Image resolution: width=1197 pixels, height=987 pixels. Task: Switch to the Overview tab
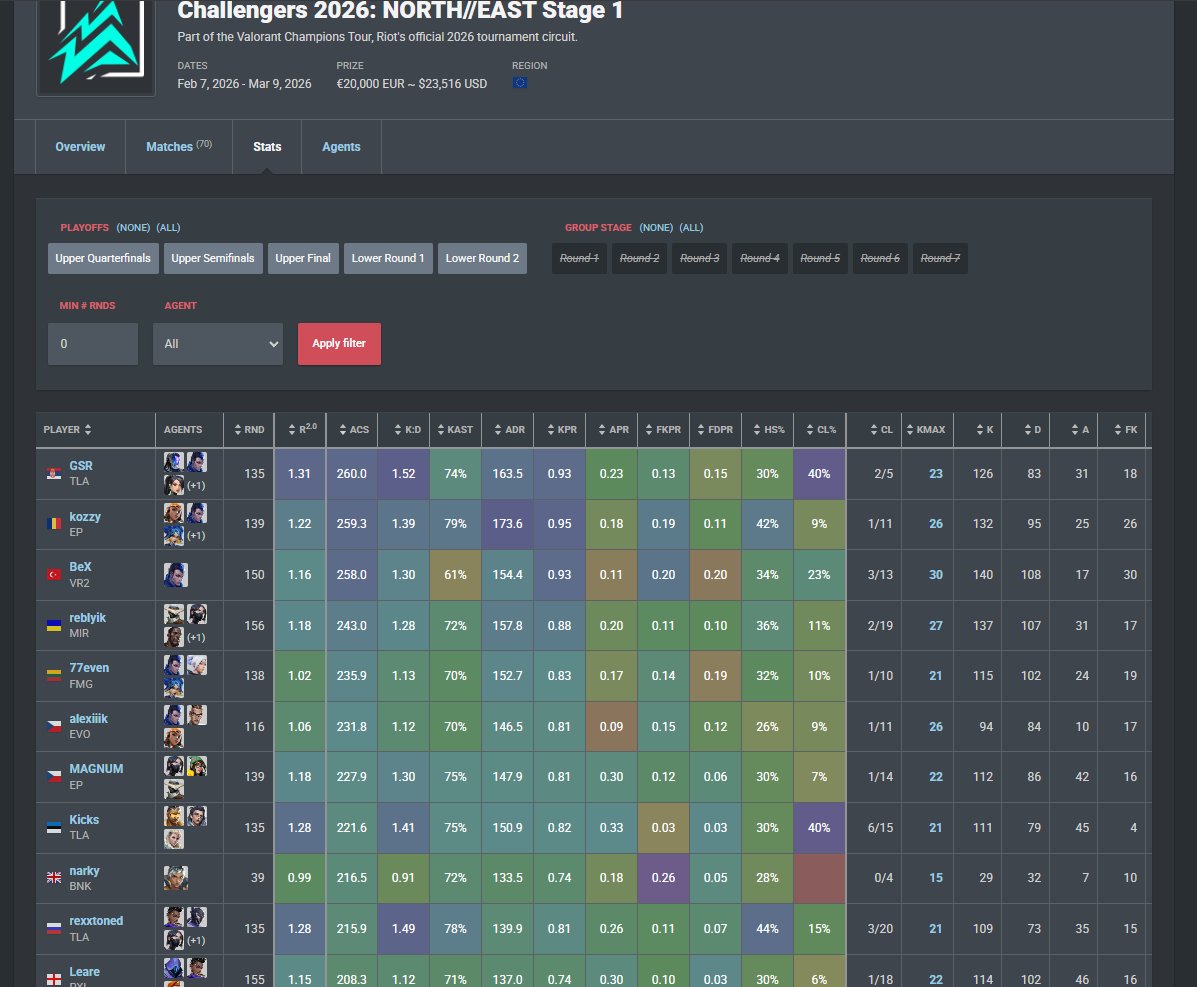tap(80, 147)
